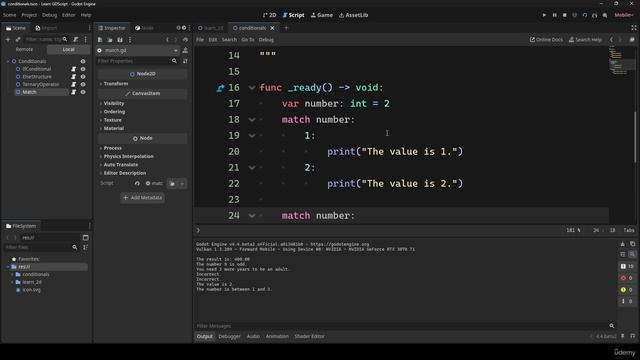The image size is (640, 360).
Task: Toggle floating script editor window
Action: pos(632,40)
